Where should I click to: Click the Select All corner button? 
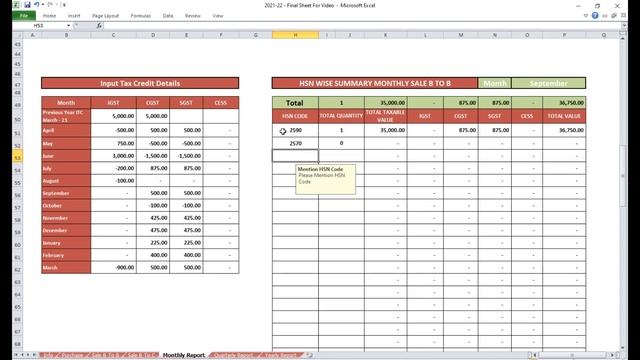tap(17, 35)
